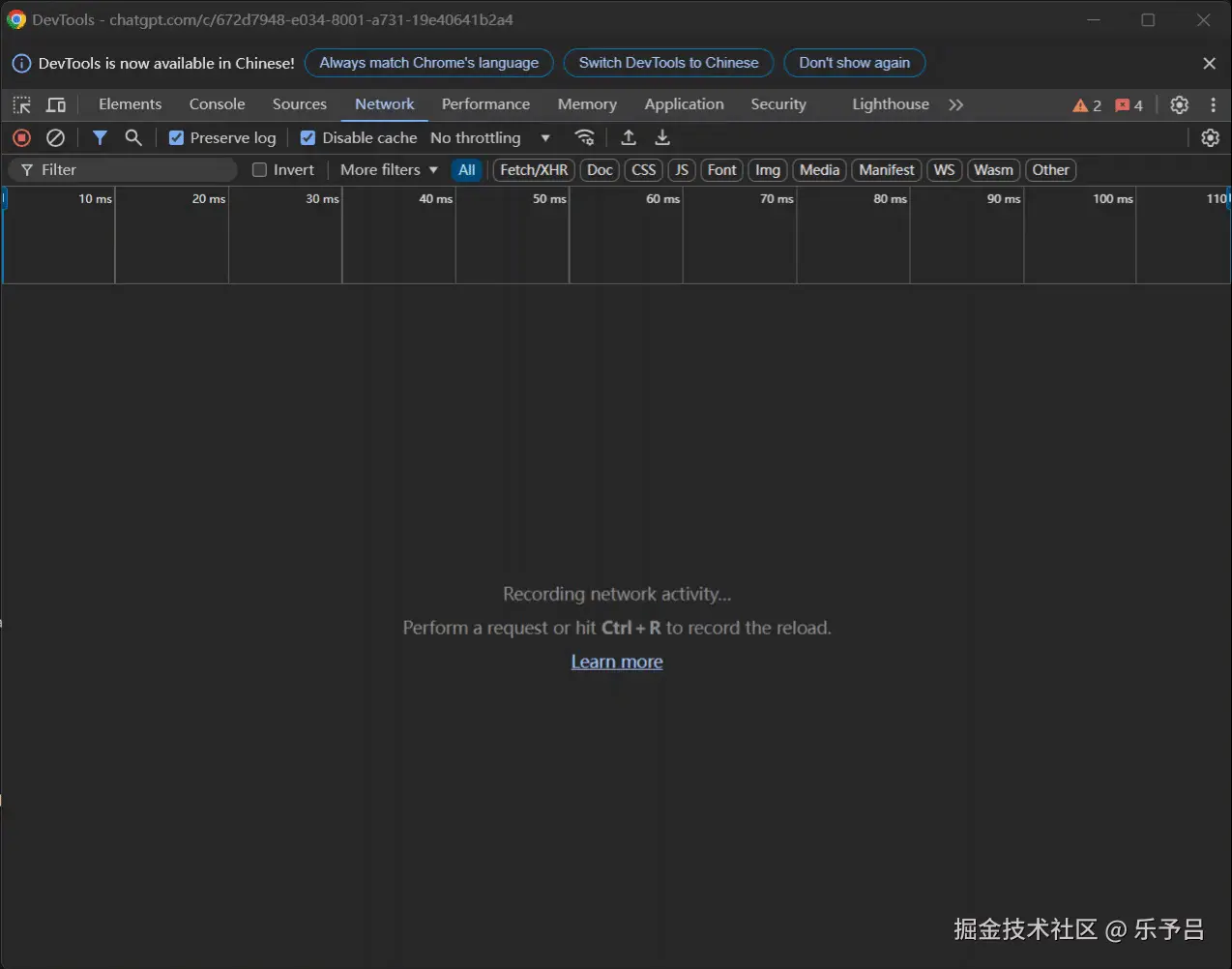This screenshot has width=1232, height=969.
Task: Switch to the Security tab
Action: click(778, 104)
